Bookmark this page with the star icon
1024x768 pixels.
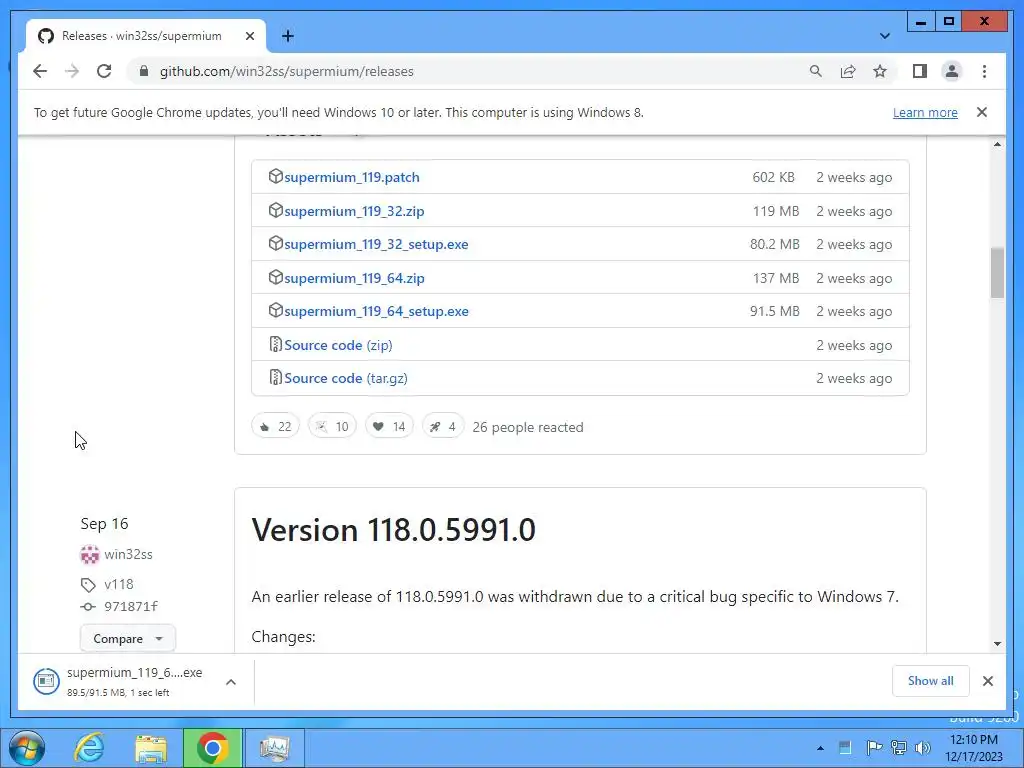[x=880, y=71]
